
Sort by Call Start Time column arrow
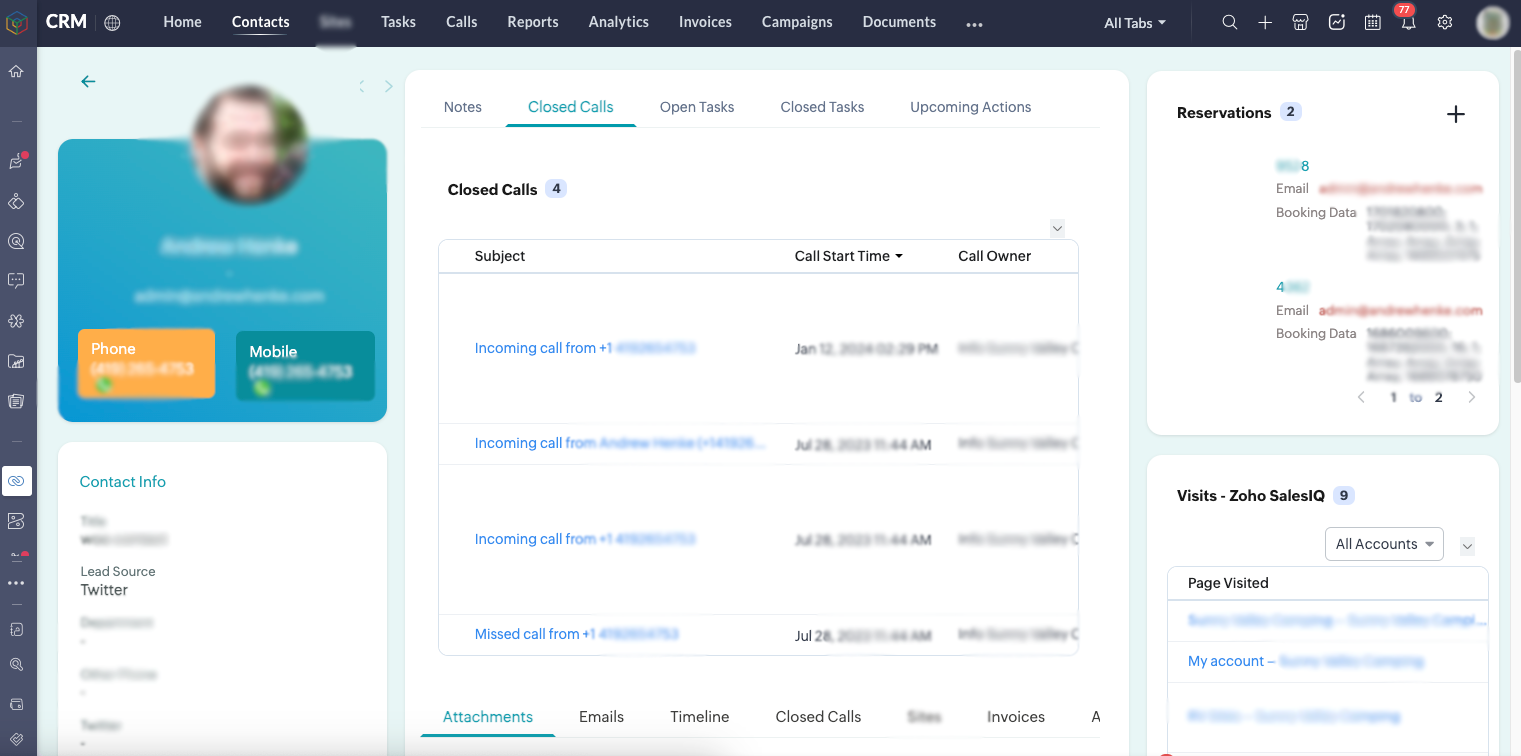[x=901, y=255]
